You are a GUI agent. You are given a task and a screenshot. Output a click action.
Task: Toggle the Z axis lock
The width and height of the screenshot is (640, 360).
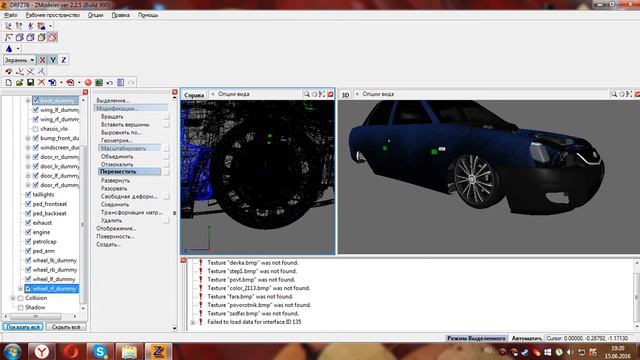(x=64, y=60)
